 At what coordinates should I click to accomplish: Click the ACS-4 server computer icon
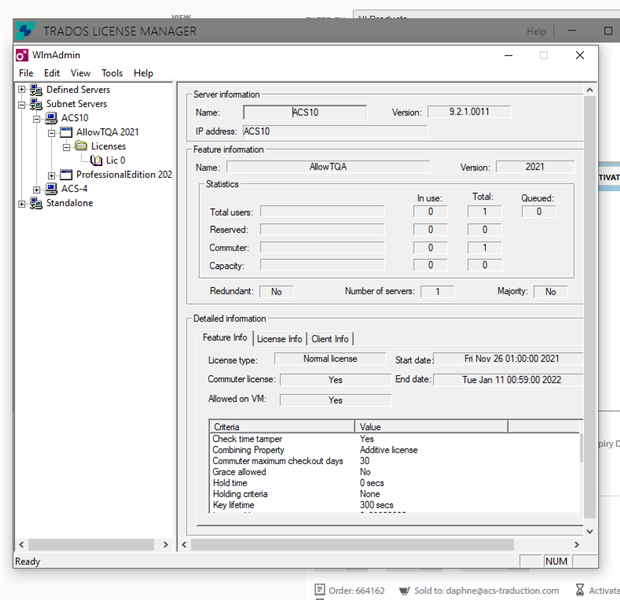(51, 189)
